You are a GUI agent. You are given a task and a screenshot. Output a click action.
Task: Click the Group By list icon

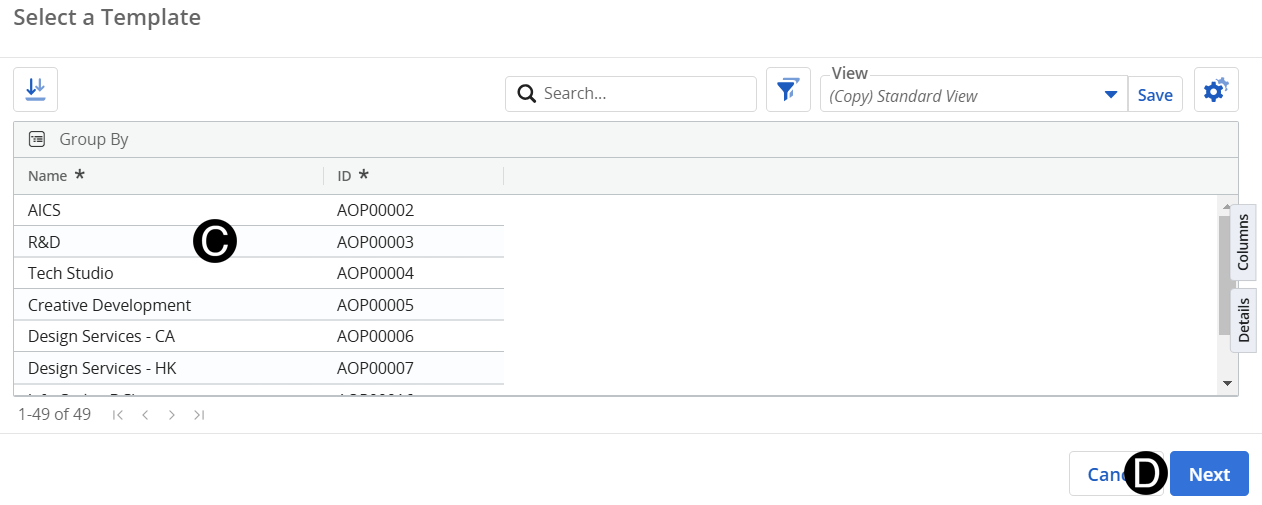pyautogui.click(x=37, y=139)
